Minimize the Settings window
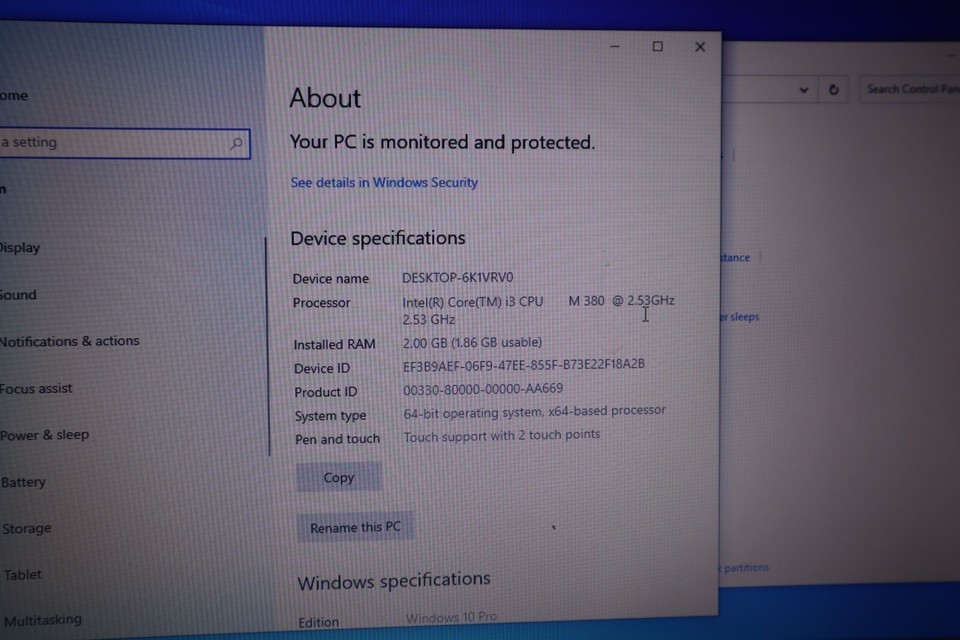 pos(615,47)
